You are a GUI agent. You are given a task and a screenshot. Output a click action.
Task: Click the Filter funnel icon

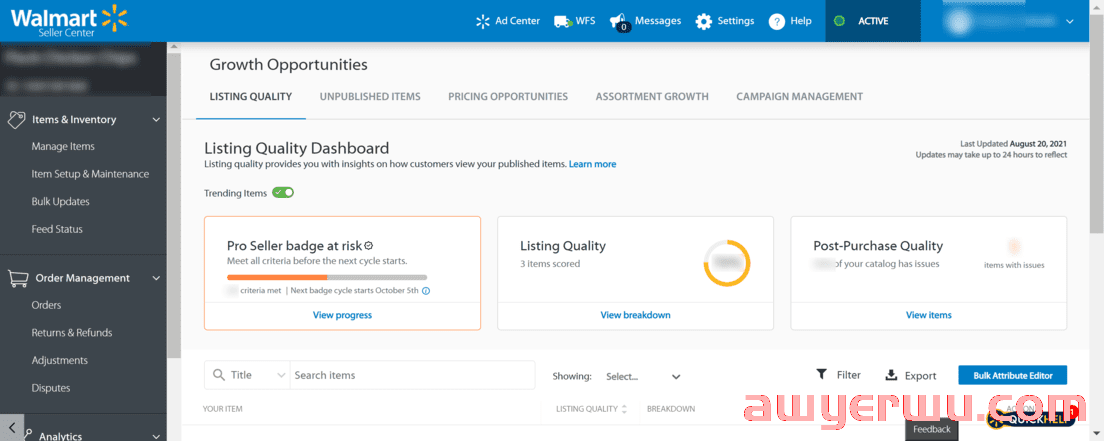(821, 375)
